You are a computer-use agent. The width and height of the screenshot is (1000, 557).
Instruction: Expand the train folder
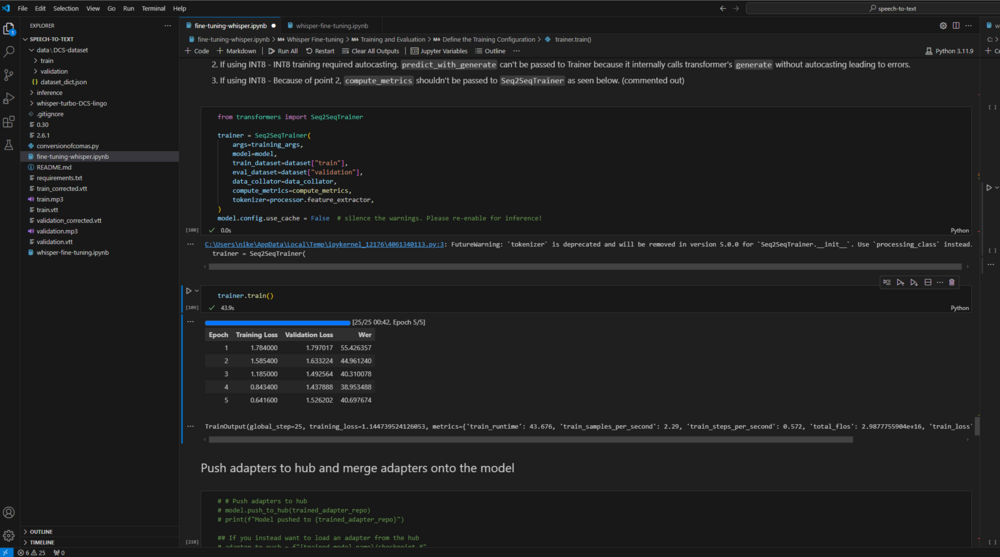(47, 60)
